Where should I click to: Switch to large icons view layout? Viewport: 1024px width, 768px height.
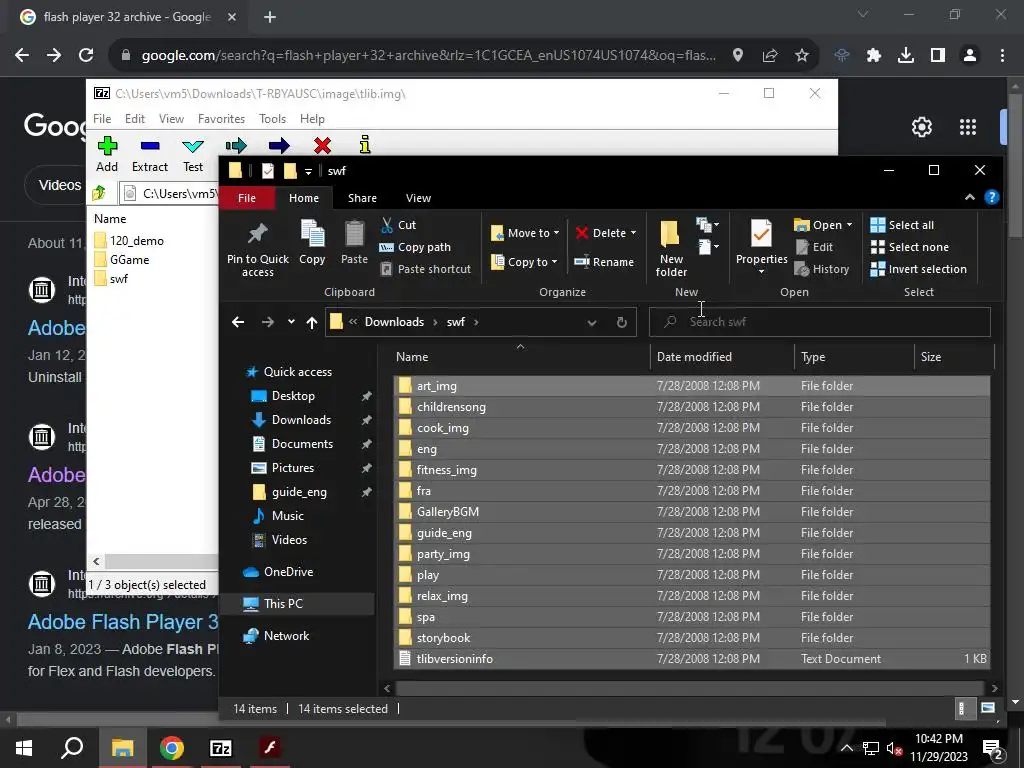click(988, 708)
